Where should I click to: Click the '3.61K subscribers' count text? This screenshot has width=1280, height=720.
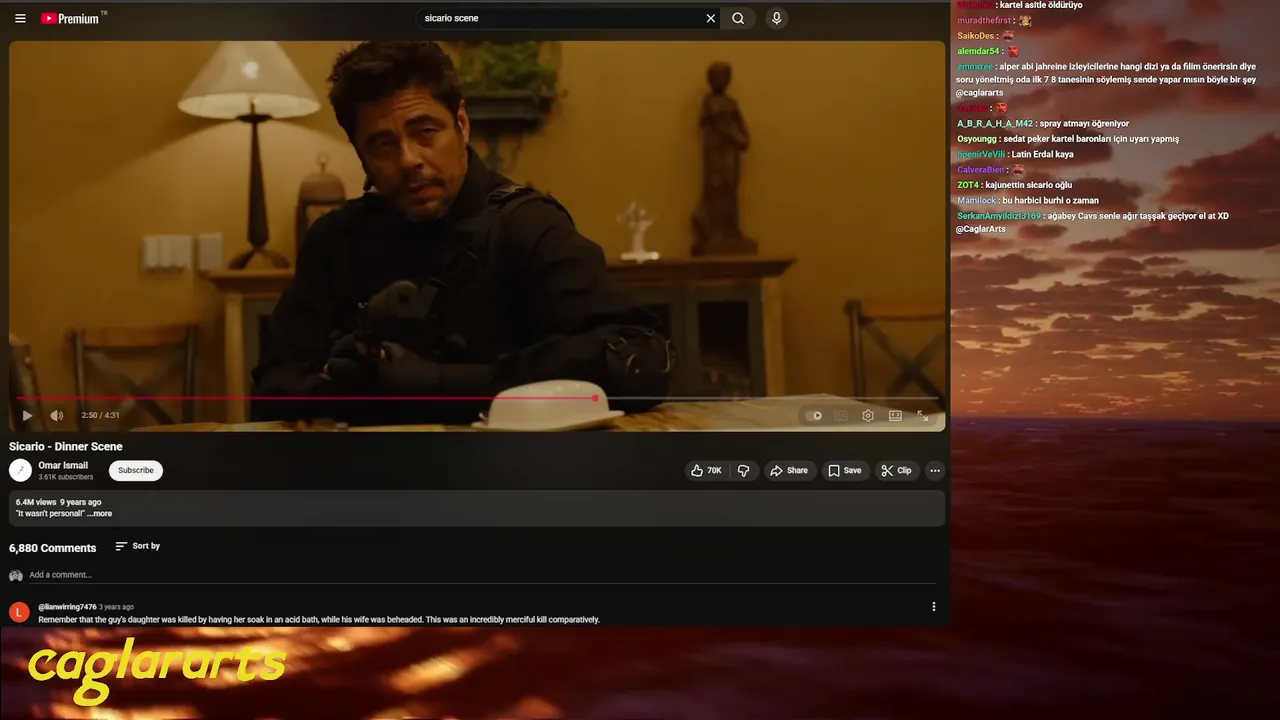pos(65,477)
